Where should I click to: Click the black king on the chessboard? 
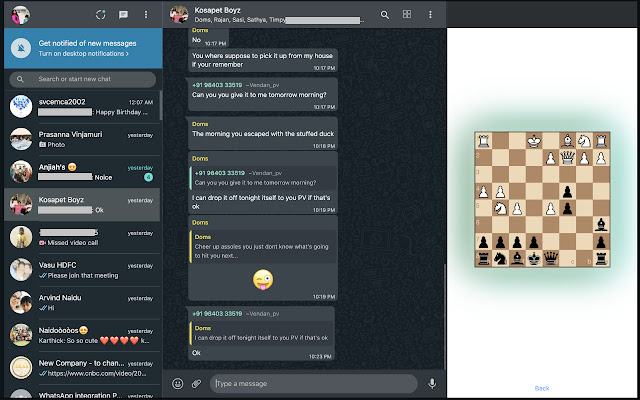click(x=534, y=258)
